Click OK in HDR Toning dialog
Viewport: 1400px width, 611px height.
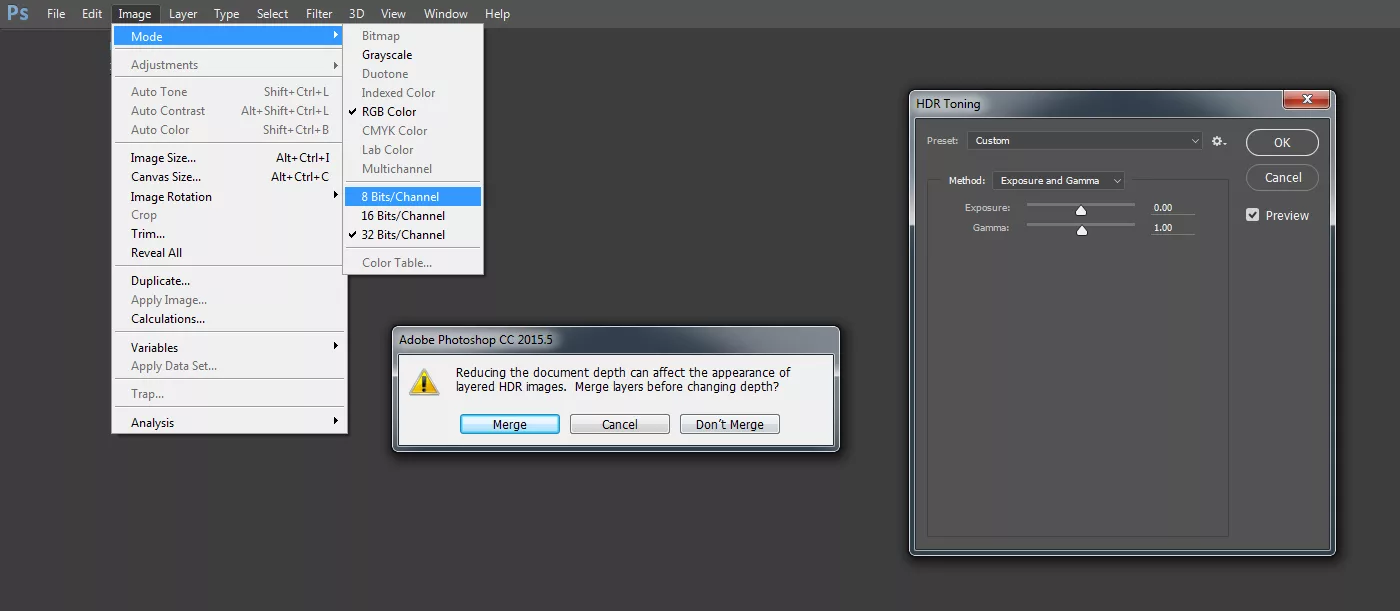(x=1281, y=143)
